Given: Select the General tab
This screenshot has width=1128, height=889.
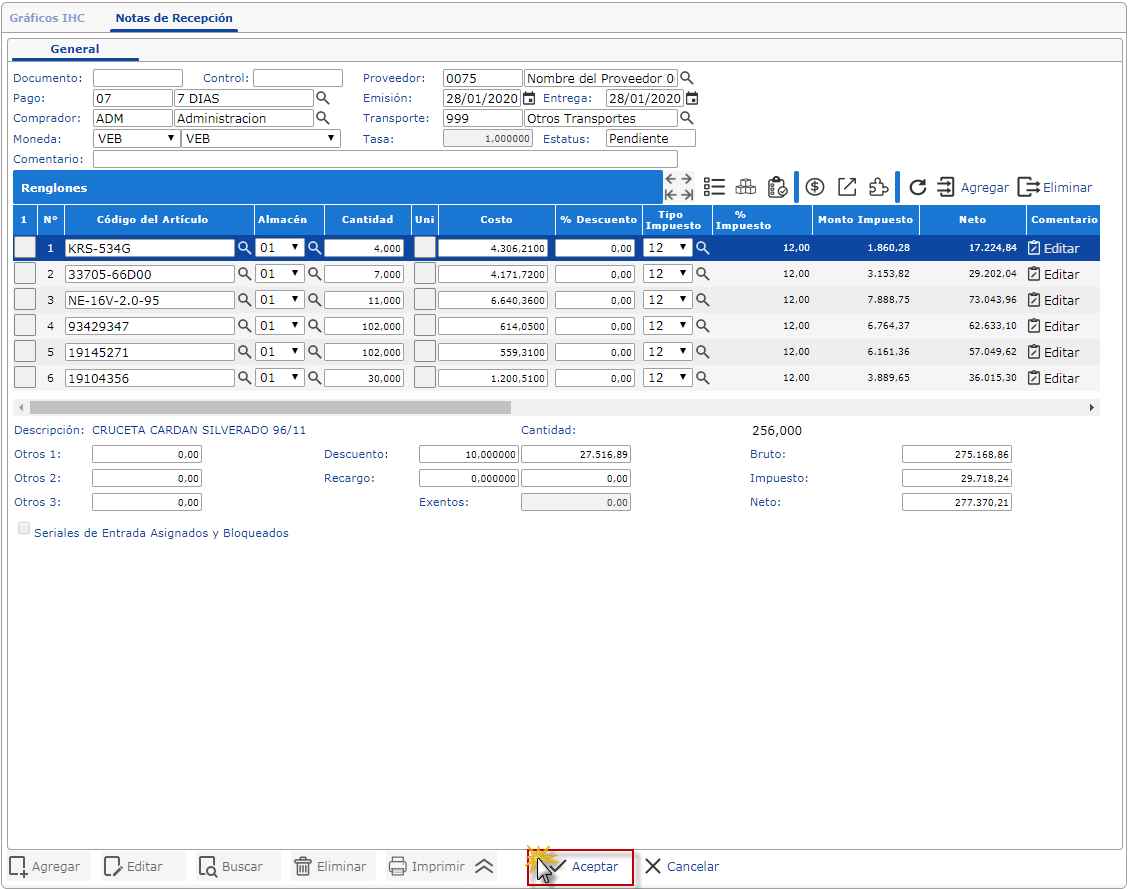Looking at the screenshot, I should (x=75, y=49).
